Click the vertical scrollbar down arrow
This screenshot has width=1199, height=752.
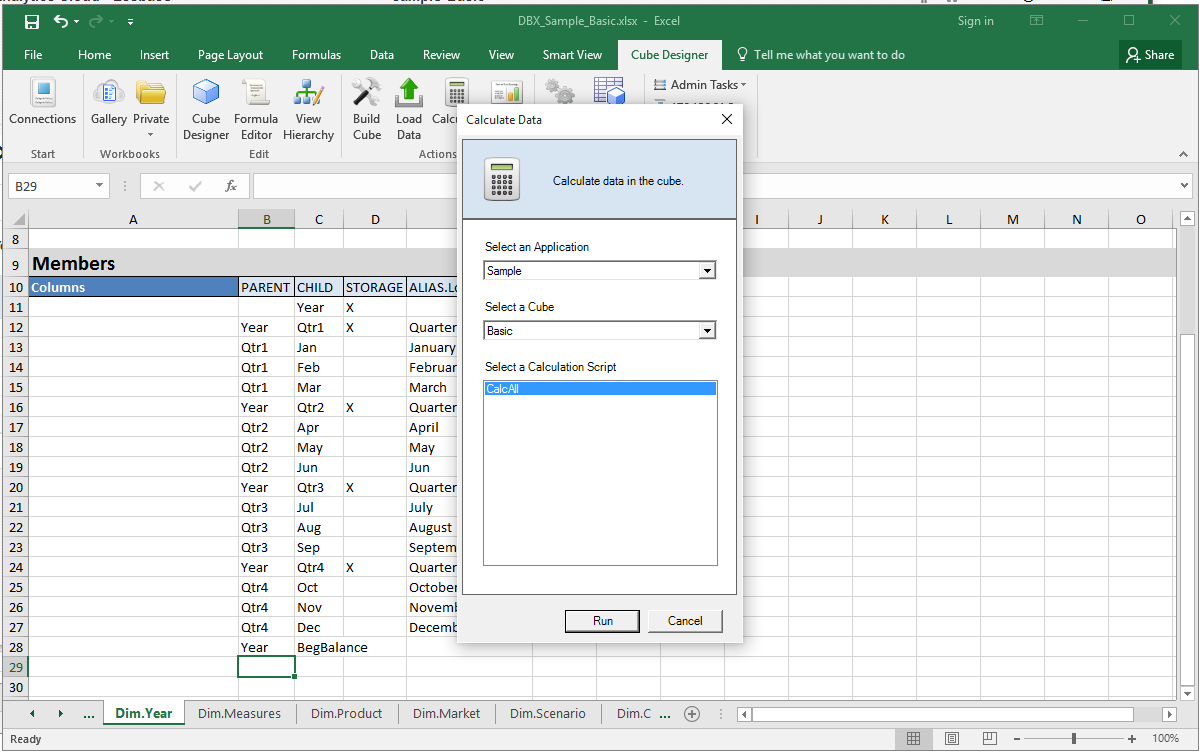point(1187,694)
